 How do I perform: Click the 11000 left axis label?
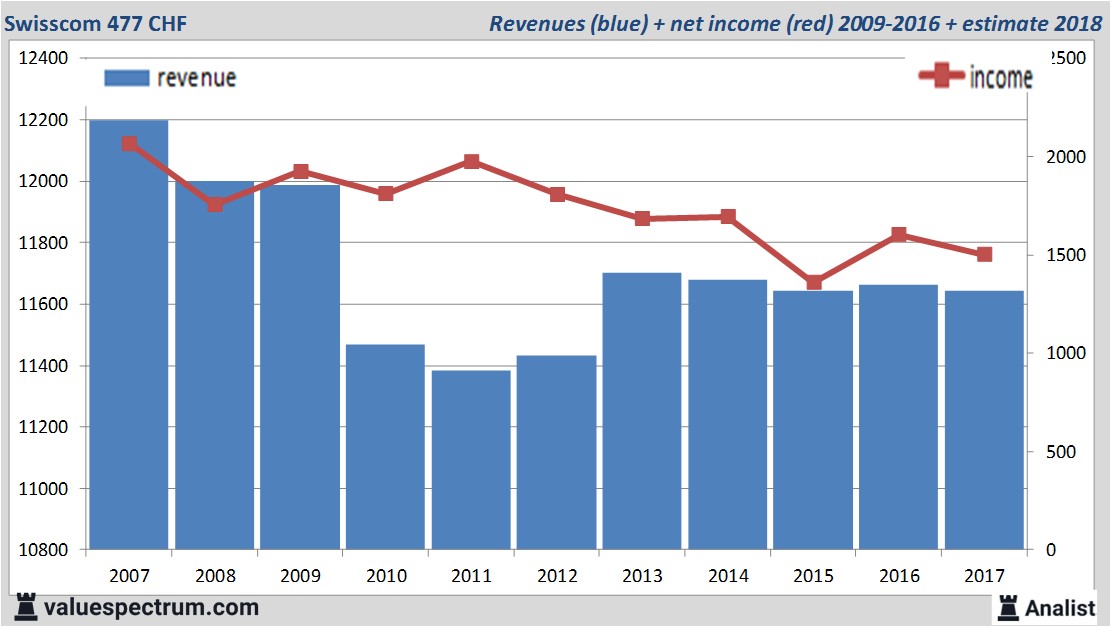[43, 488]
